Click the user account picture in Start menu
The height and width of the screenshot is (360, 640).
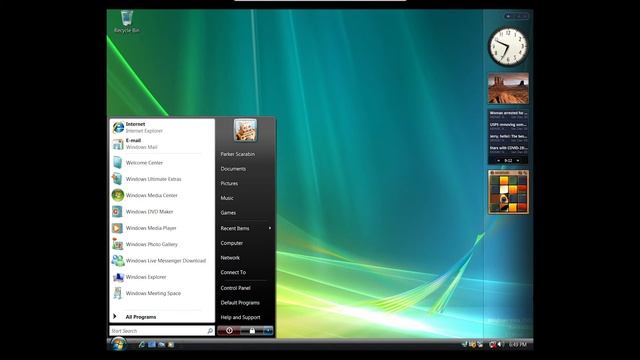point(245,130)
